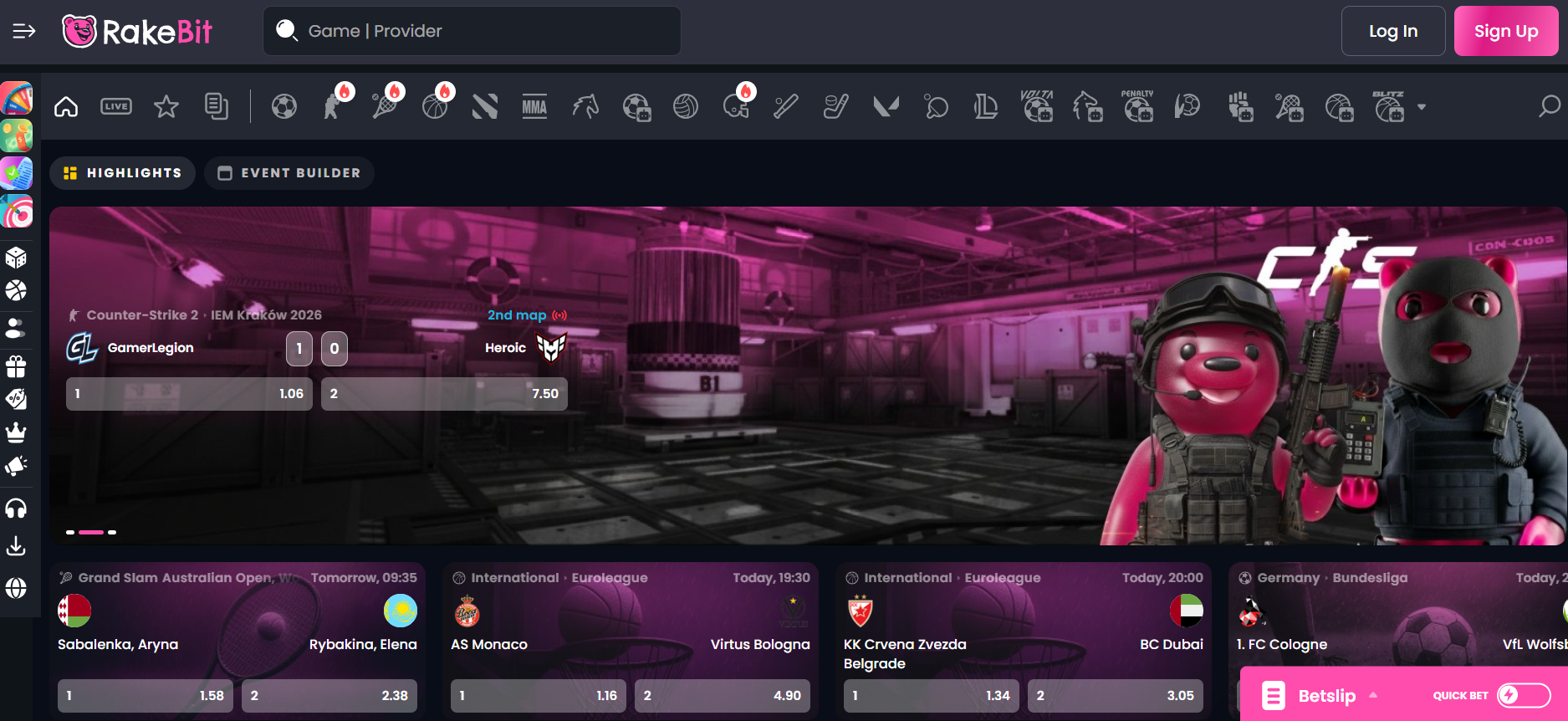Screen dimensions: 1568x721
Task: Select the Volta football icon
Action: coord(1037,106)
